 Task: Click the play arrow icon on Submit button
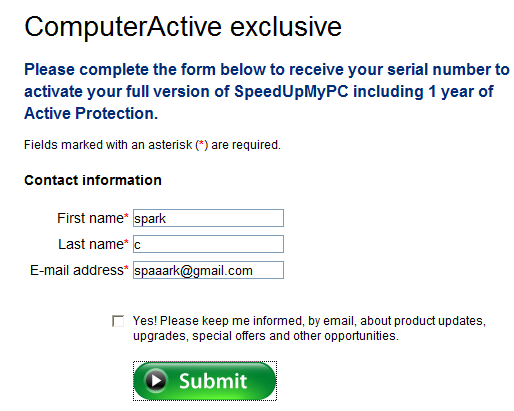(155, 380)
